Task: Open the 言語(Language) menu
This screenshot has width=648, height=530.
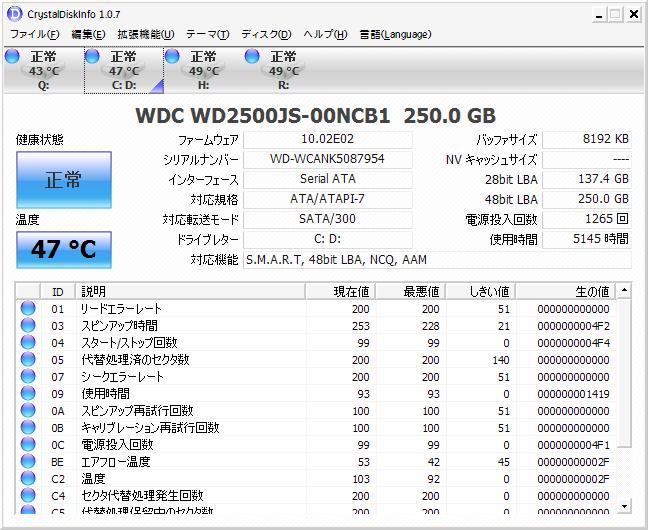Action: (x=395, y=34)
